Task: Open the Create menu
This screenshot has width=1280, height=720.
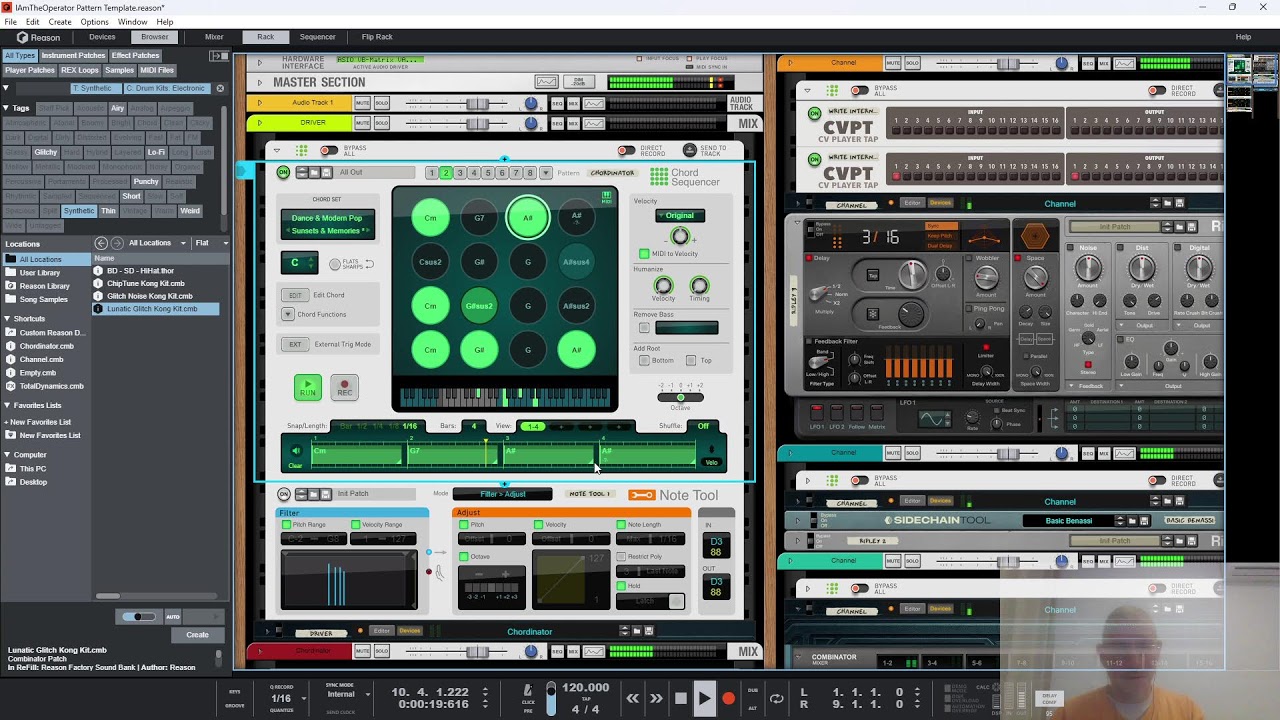Action: point(60,22)
